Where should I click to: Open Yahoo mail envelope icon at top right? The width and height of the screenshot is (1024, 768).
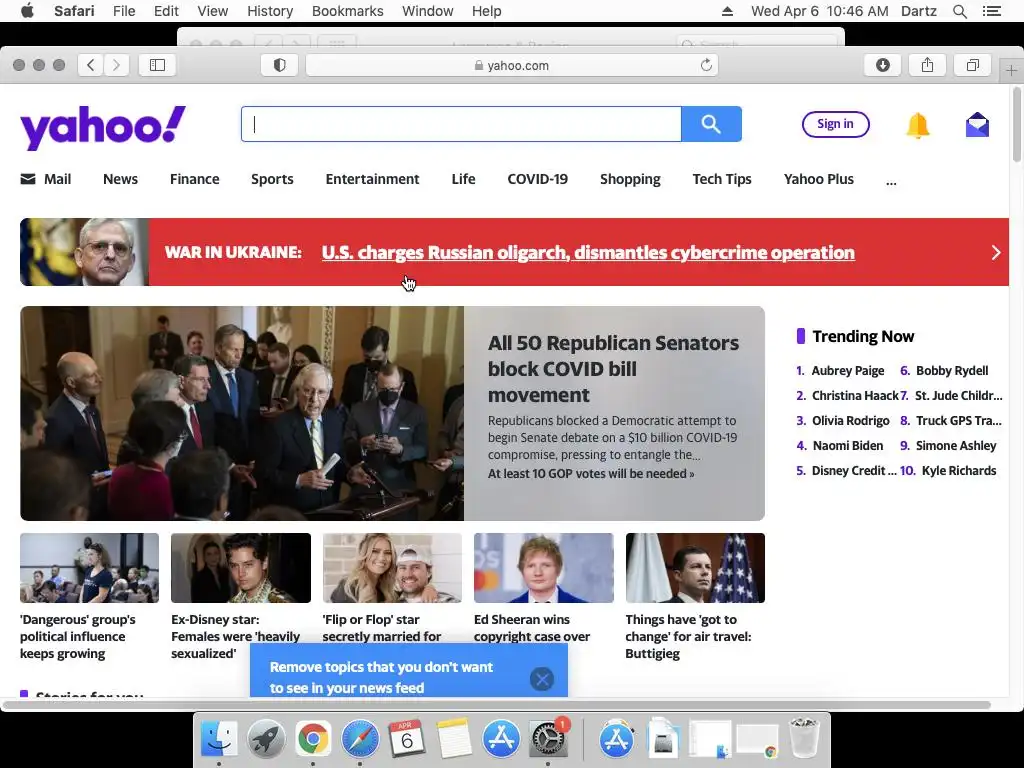click(x=977, y=124)
